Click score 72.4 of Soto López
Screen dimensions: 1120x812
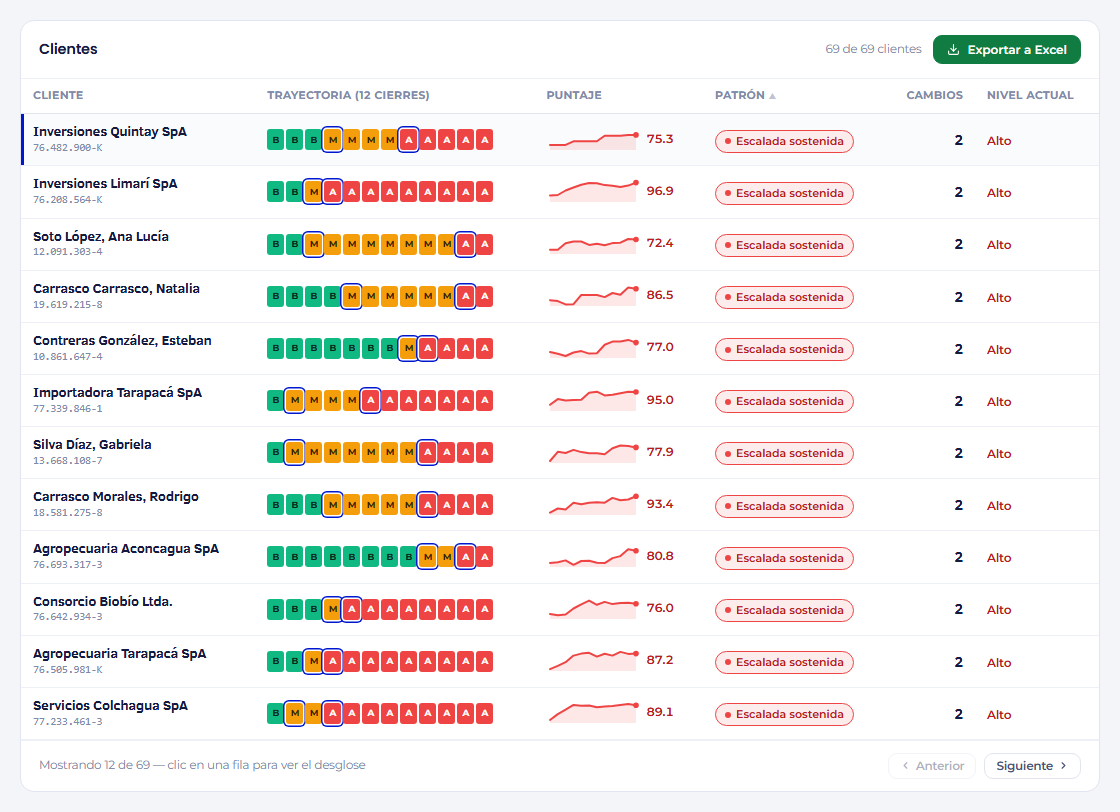660,243
